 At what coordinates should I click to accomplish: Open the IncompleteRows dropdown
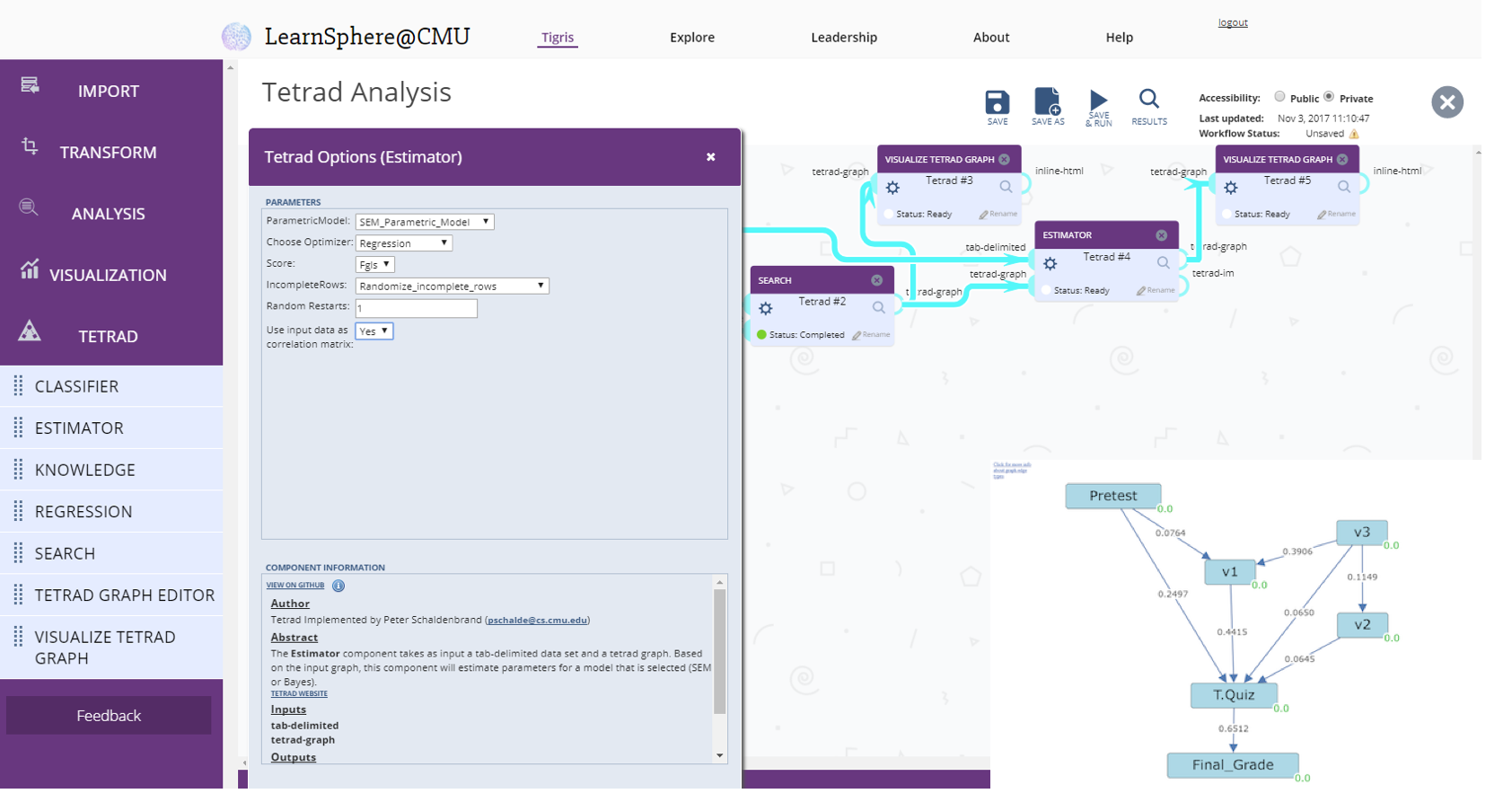pyautogui.click(x=452, y=286)
